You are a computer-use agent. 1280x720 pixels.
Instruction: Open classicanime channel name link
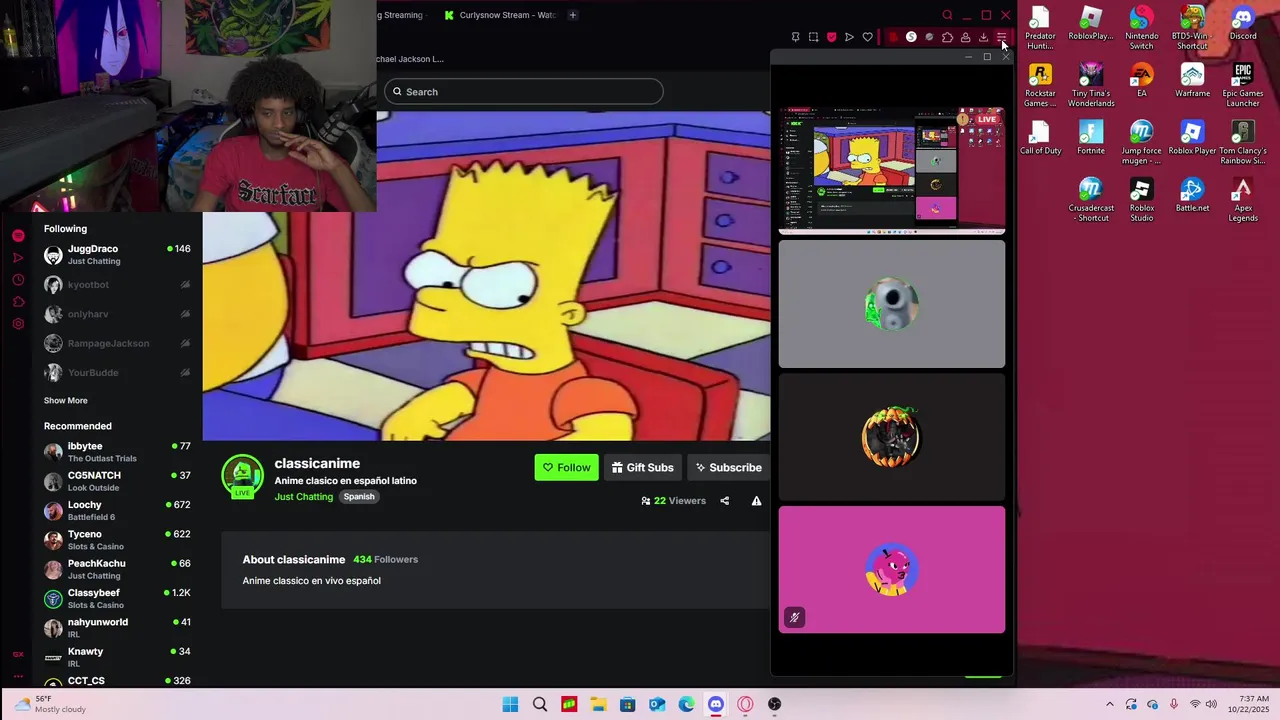pos(317,463)
